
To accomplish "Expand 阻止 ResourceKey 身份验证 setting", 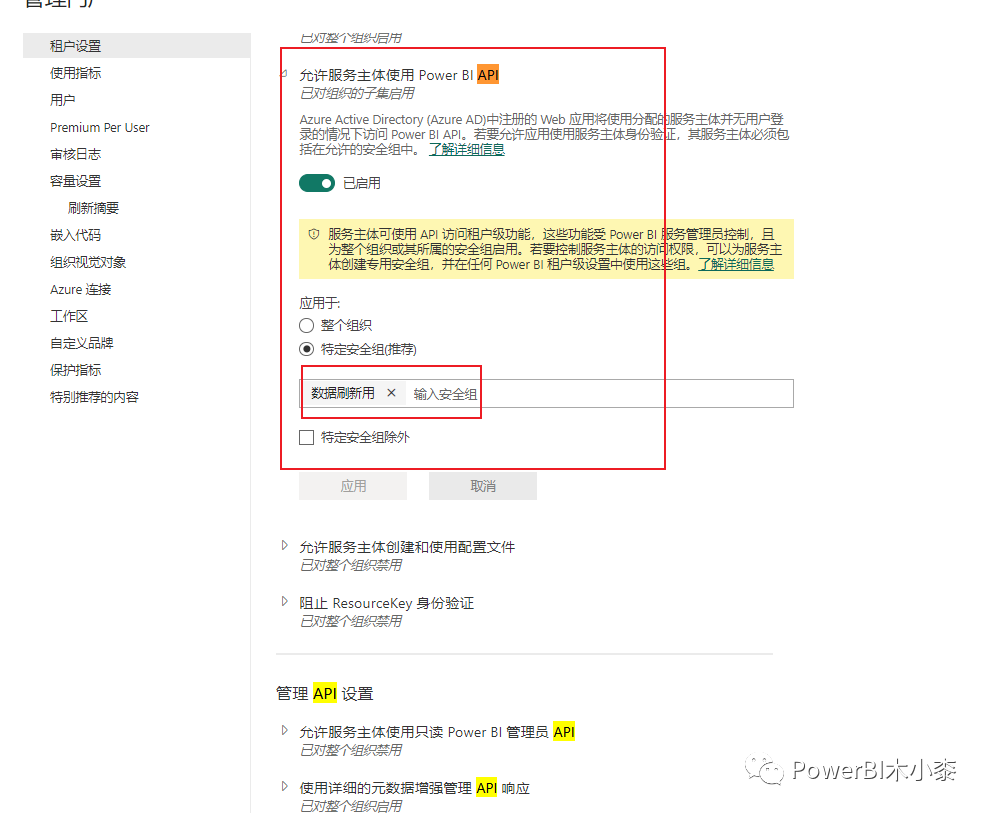I will (x=284, y=601).
